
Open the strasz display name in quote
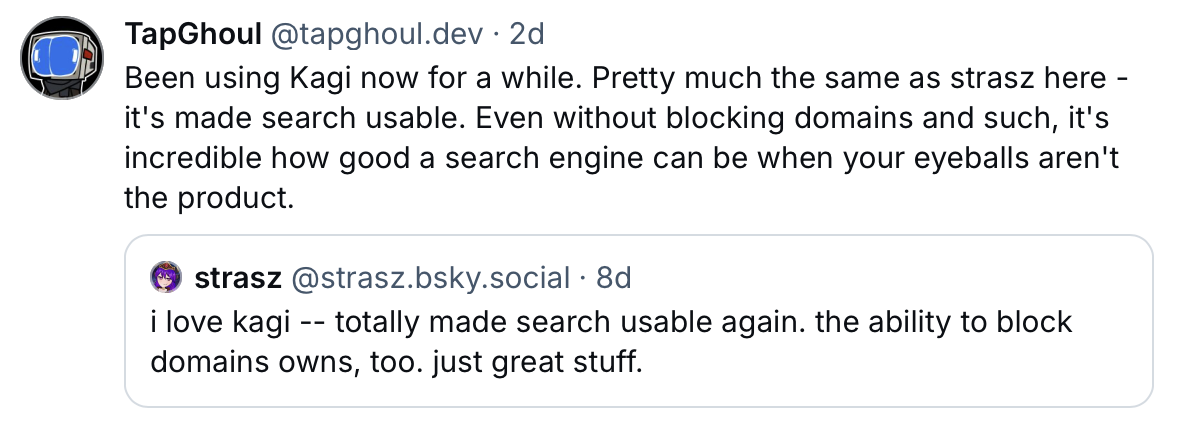(237, 277)
